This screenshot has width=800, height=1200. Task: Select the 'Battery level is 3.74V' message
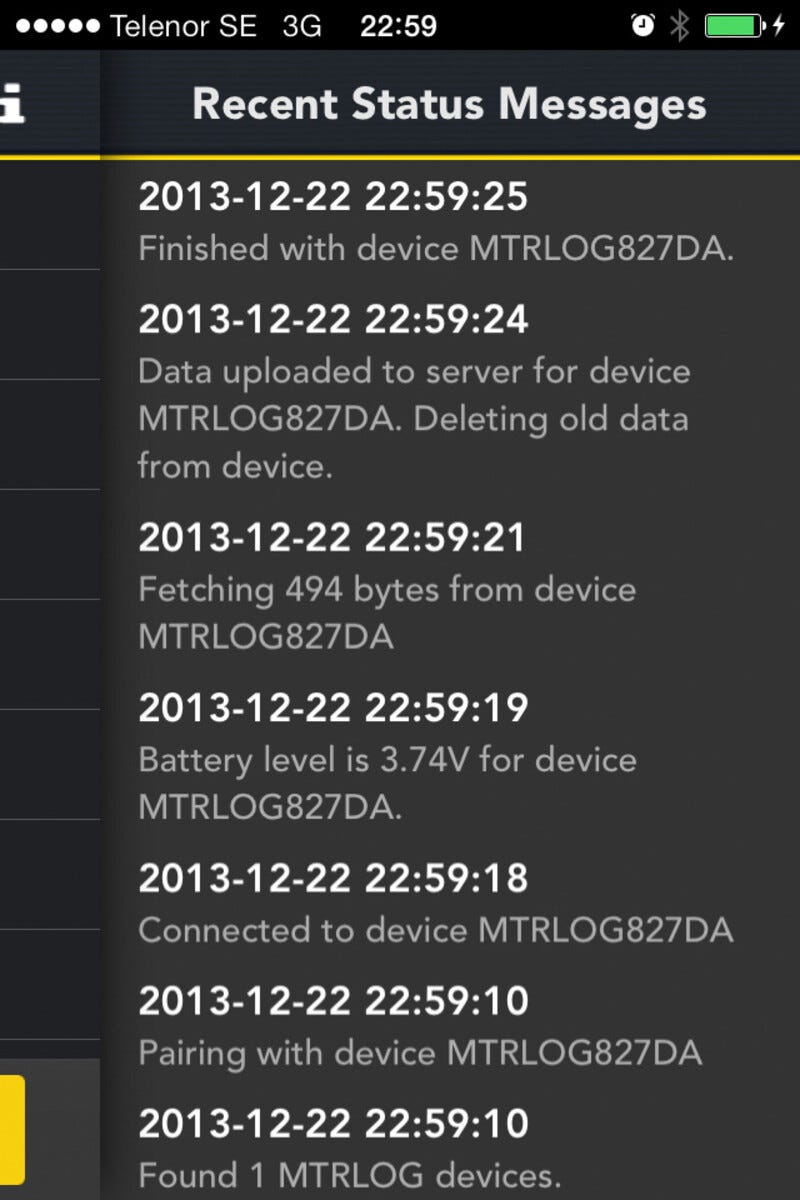coord(387,783)
